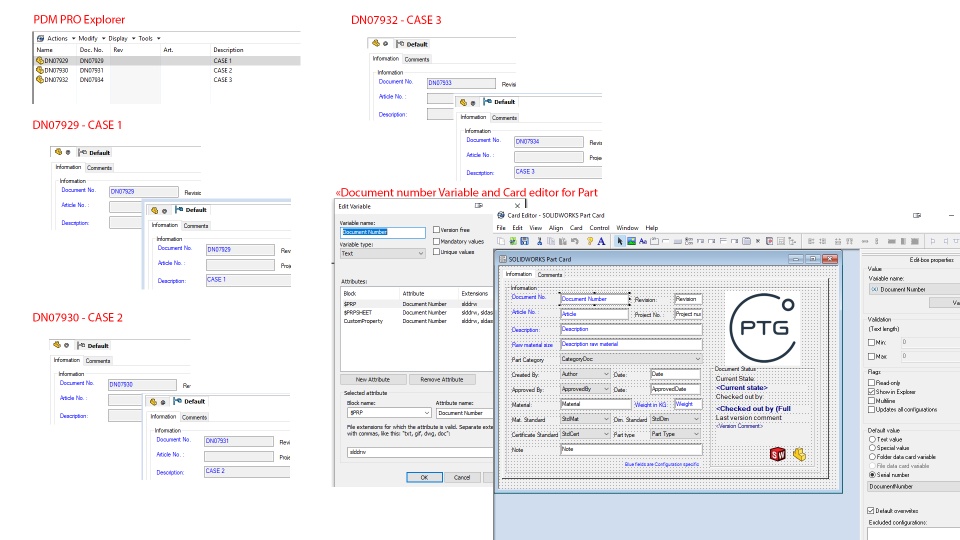
Task: Click the Paste icon in Card Editor toolbar
Action: point(563,241)
